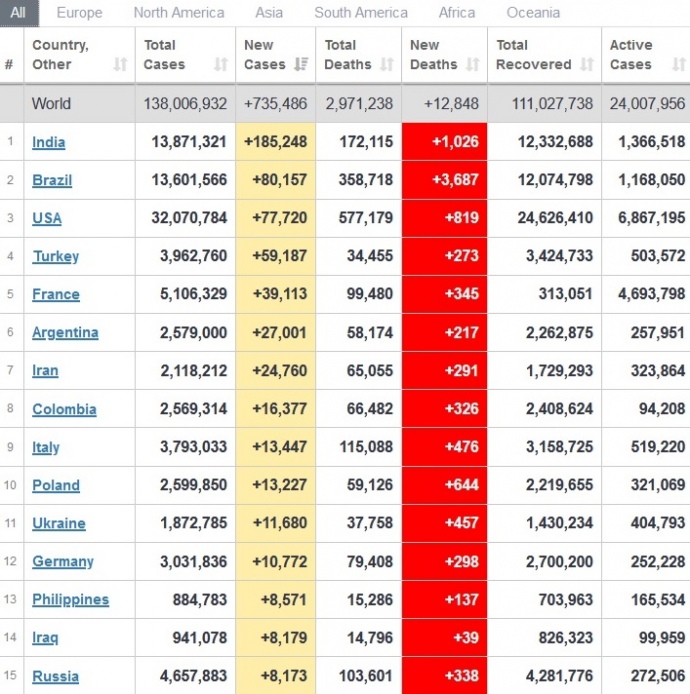Switch to the Oceania tab

tap(533, 13)
